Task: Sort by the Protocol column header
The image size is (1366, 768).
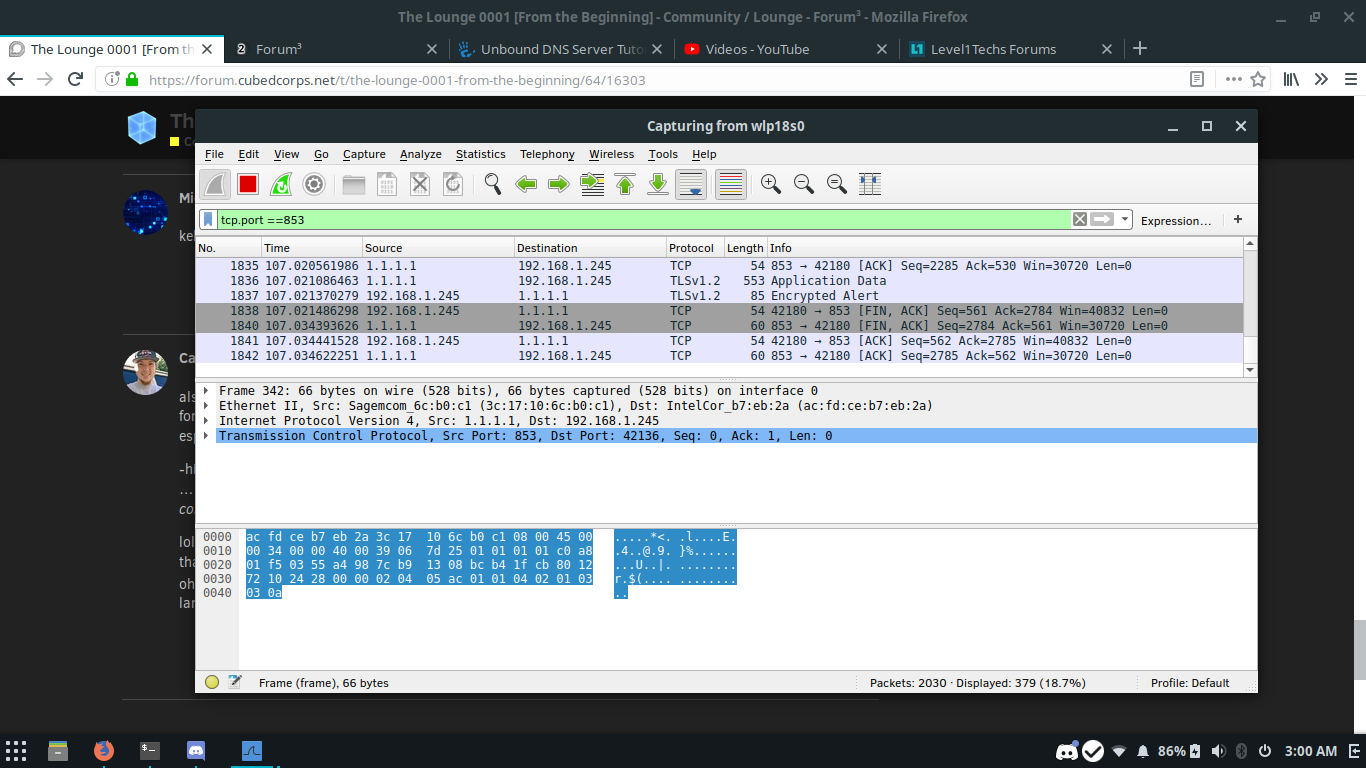Action: (x=695, y=248)
